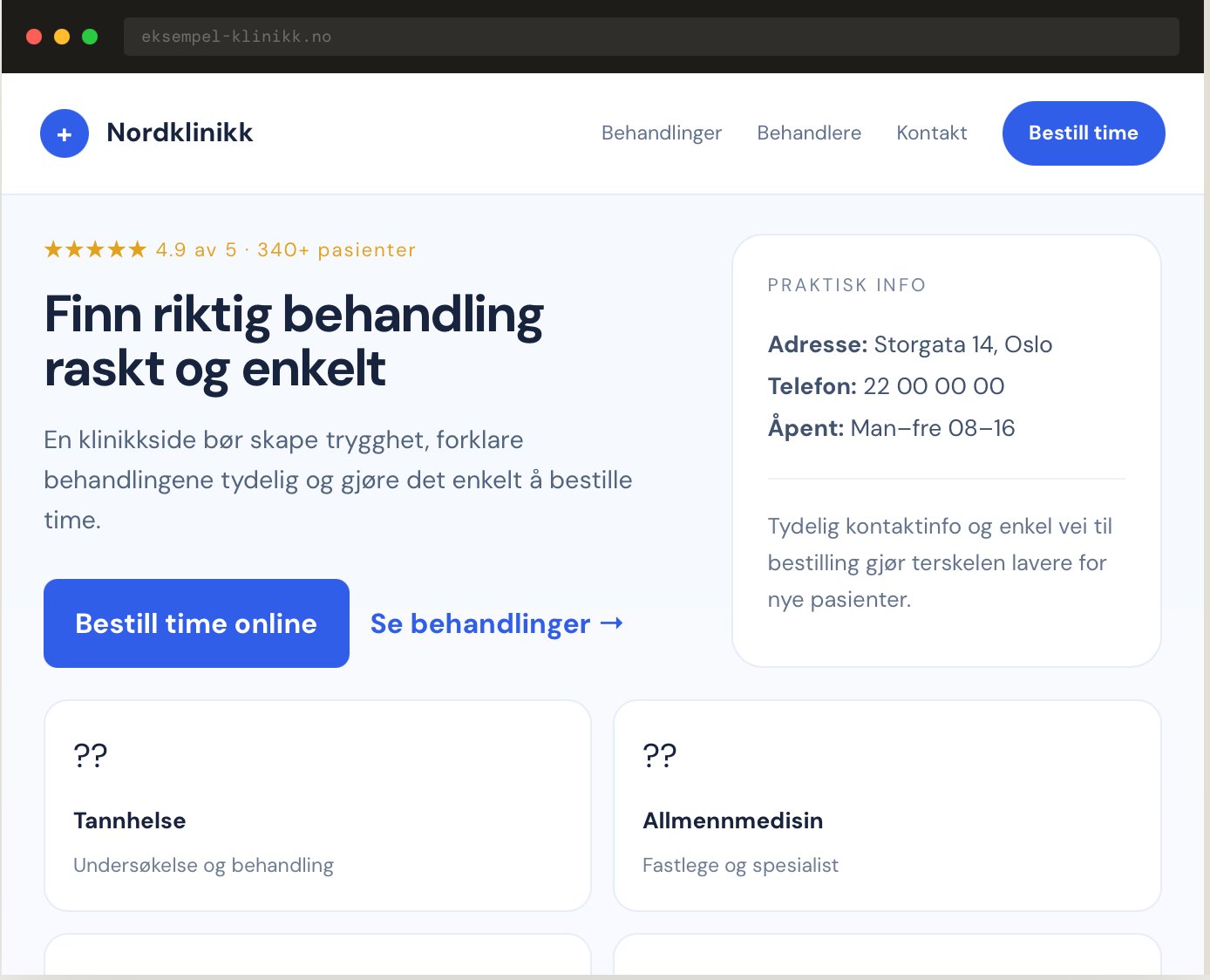Click Undersøkelse og behandling description
This screenshot has width=1210, height=980.
[x=204, y=865]
